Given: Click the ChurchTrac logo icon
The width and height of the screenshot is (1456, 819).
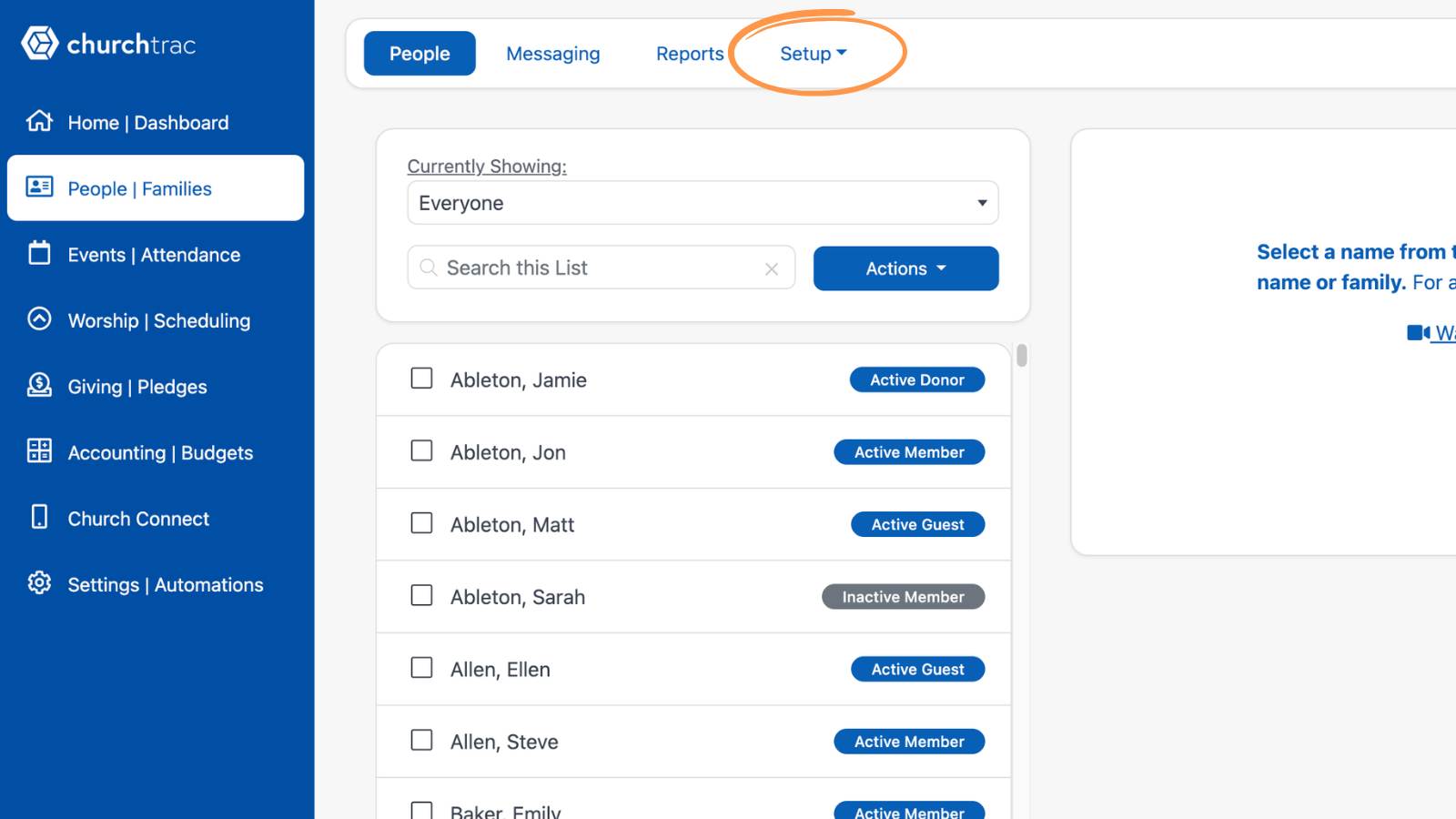Looking at the screenshot, I should (40, 43).
